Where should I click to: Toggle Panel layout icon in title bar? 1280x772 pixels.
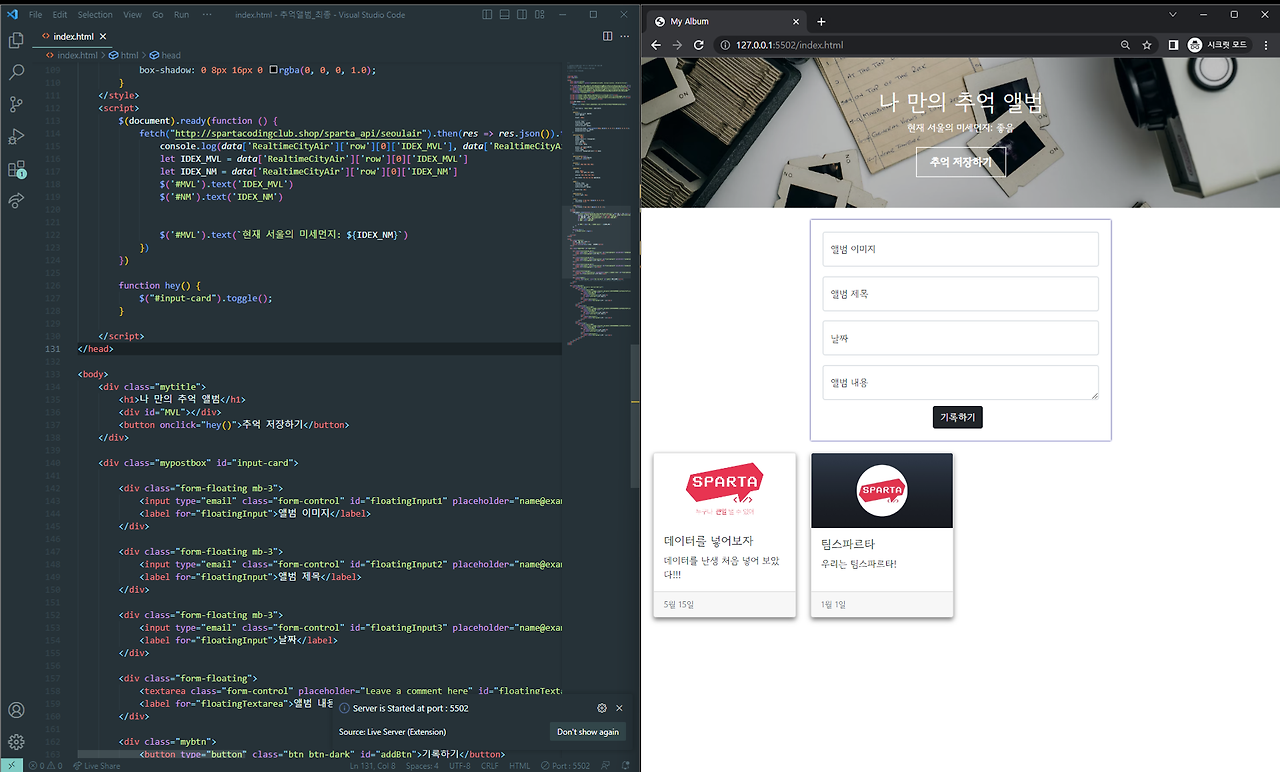(505, 14)
